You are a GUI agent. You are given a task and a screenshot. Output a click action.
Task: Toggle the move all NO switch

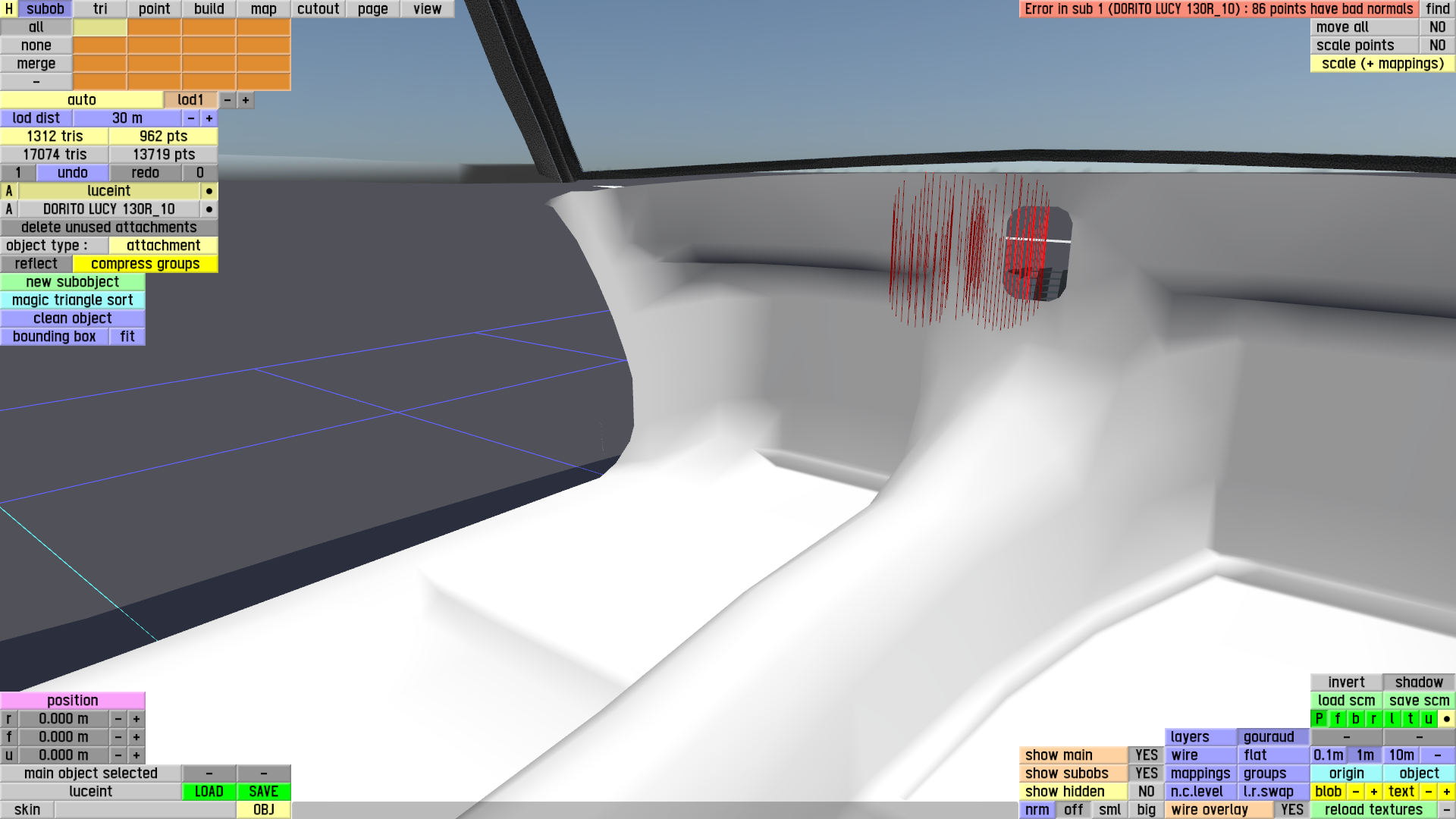1437,27
